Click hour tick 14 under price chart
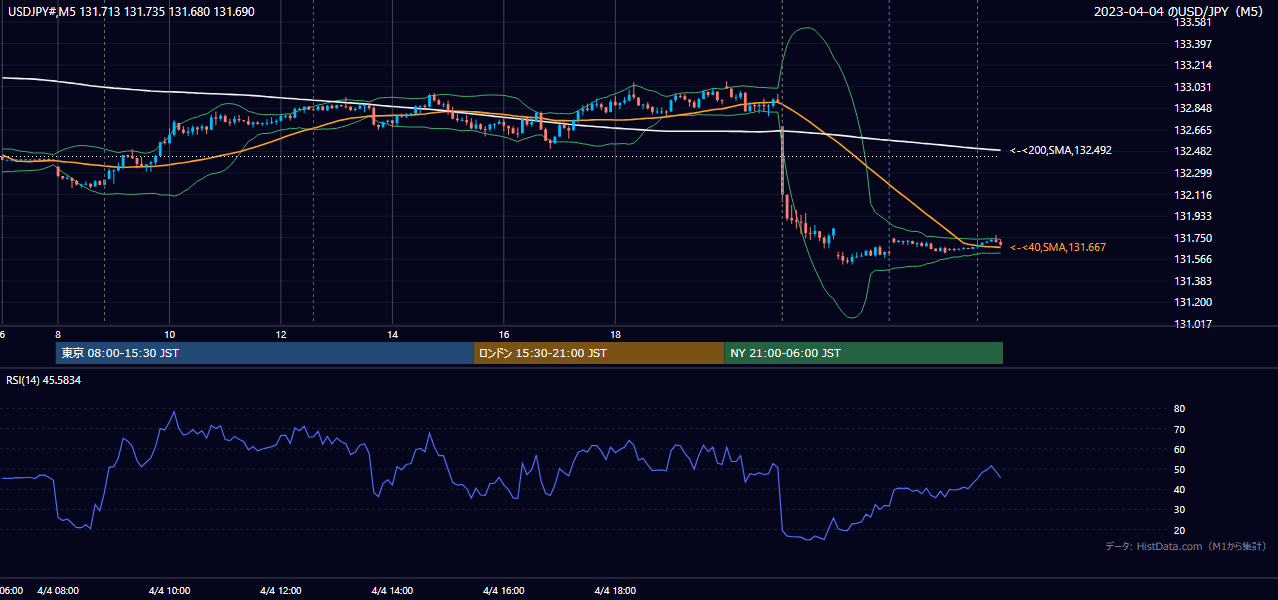This screenshot has height=600, width=1278. pyautogui.click(x=393, y=334)
